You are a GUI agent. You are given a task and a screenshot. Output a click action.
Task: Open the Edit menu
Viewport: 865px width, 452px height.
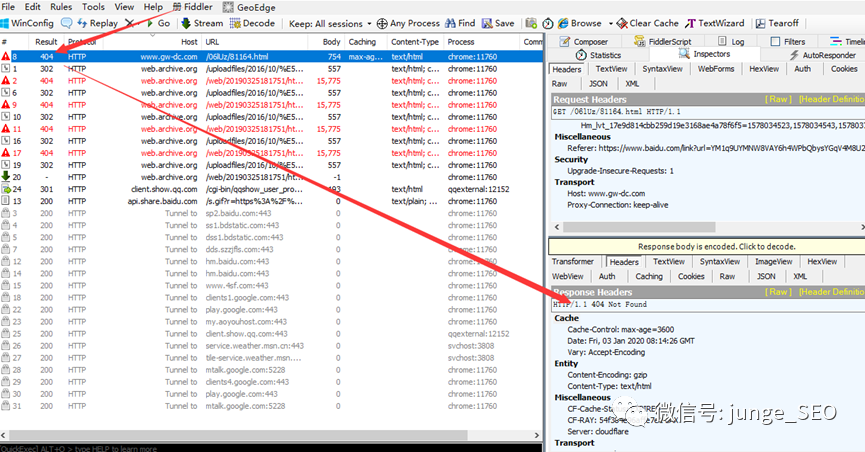[x=33, y=7]
